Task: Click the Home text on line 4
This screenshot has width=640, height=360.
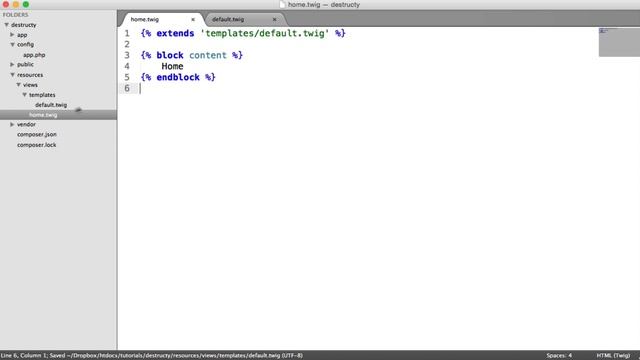Action: (x=172, y=66)
